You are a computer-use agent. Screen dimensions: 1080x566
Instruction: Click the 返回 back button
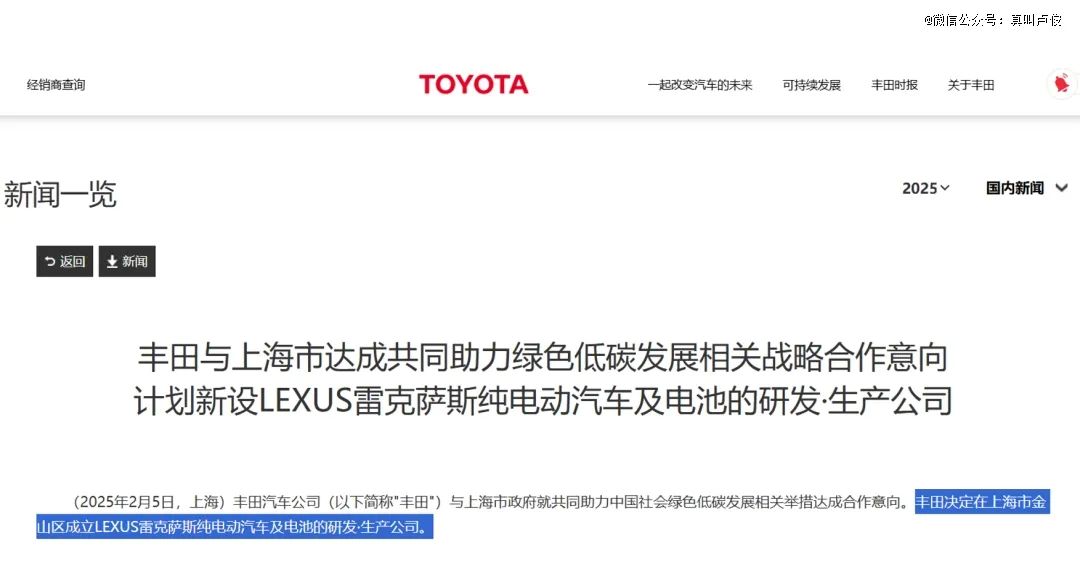coord(65,262)
